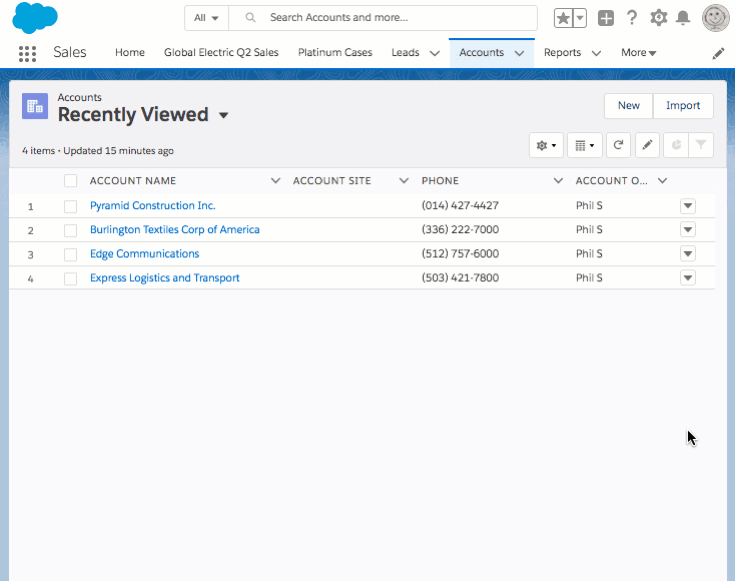Click phone number (512) 757-6000
Image resolution: width=735 pixels, height=581 pixels.
coord(460,254)
